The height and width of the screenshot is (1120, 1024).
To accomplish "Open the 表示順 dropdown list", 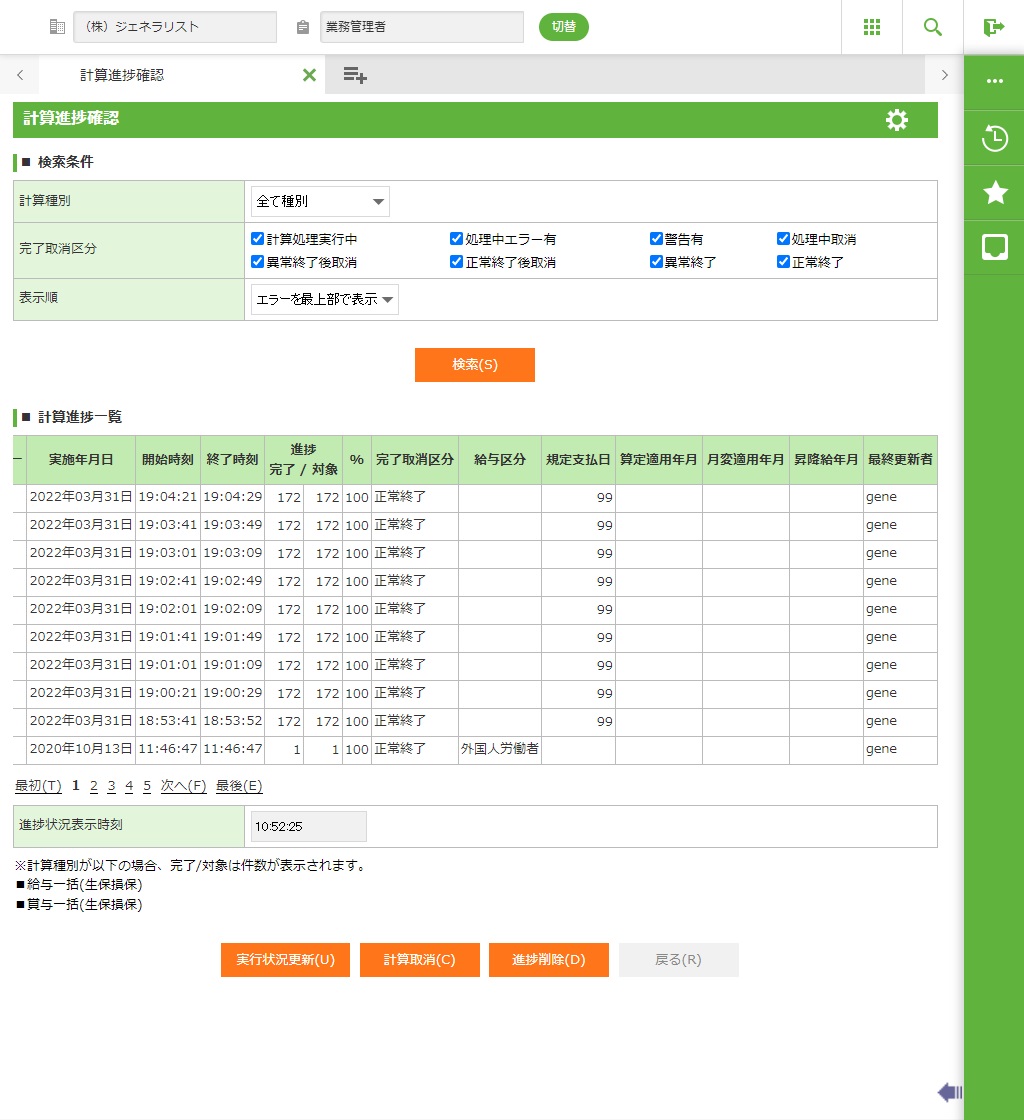I will point(325,299).
